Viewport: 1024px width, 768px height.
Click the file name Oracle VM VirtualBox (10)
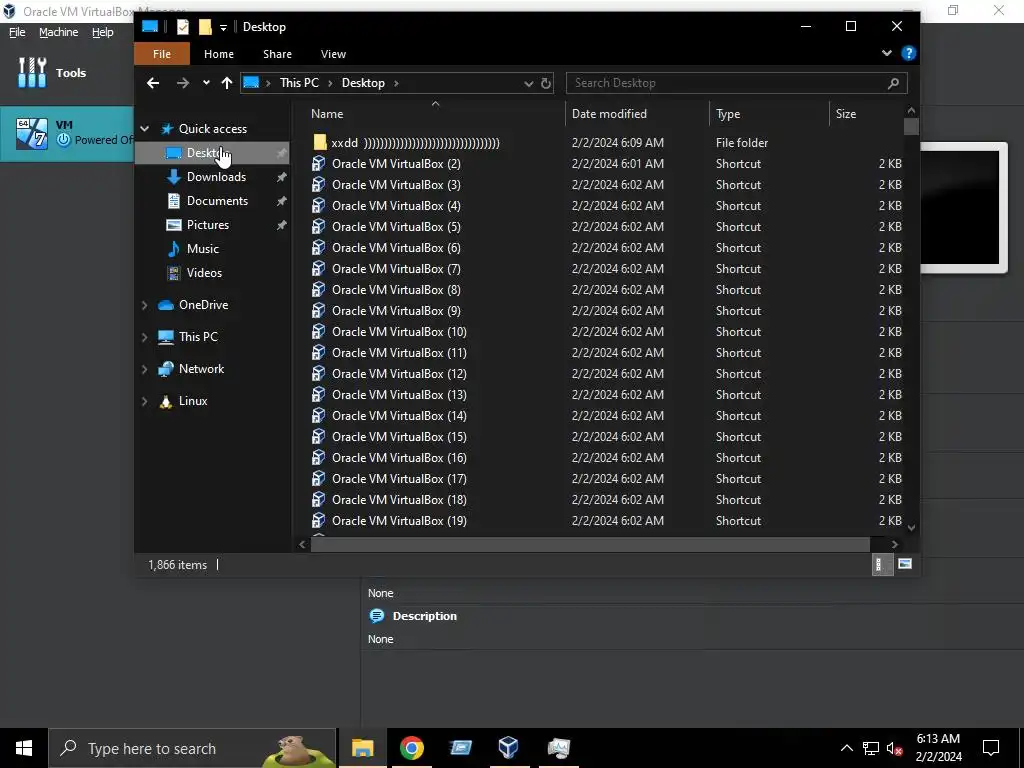click(399, 332)
